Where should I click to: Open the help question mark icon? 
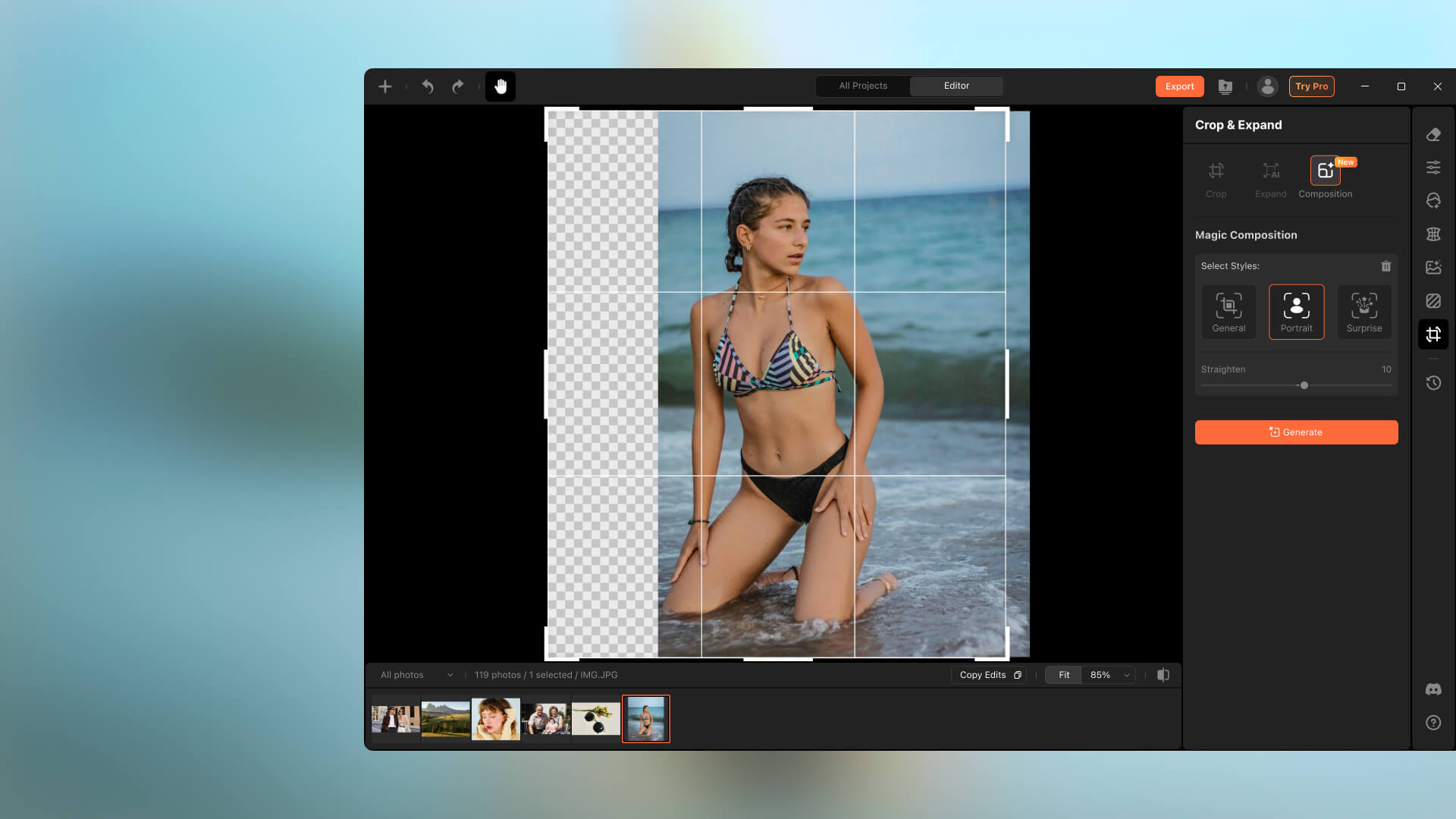pyautogui.click(x=1433, y=723)
